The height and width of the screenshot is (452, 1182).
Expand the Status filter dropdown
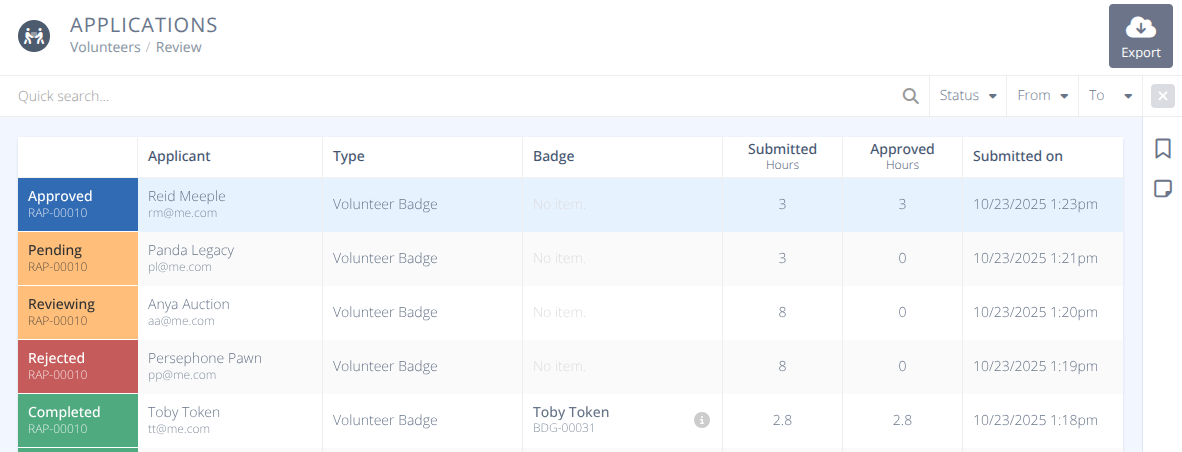968,96
